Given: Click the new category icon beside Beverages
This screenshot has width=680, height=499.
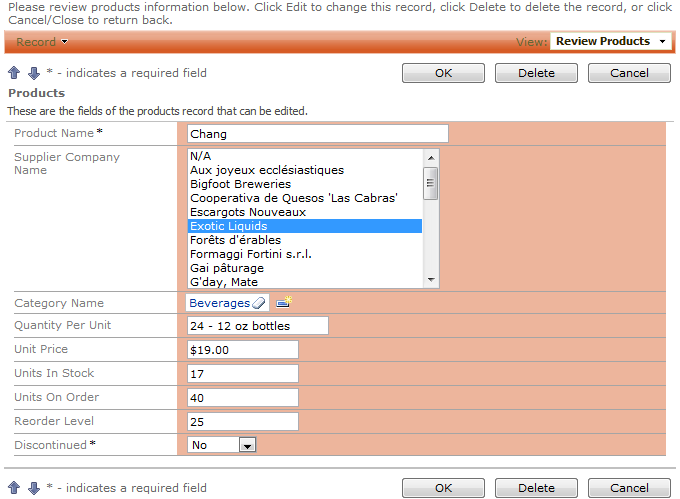Looking at the screenshot, I should pos(283,303).
